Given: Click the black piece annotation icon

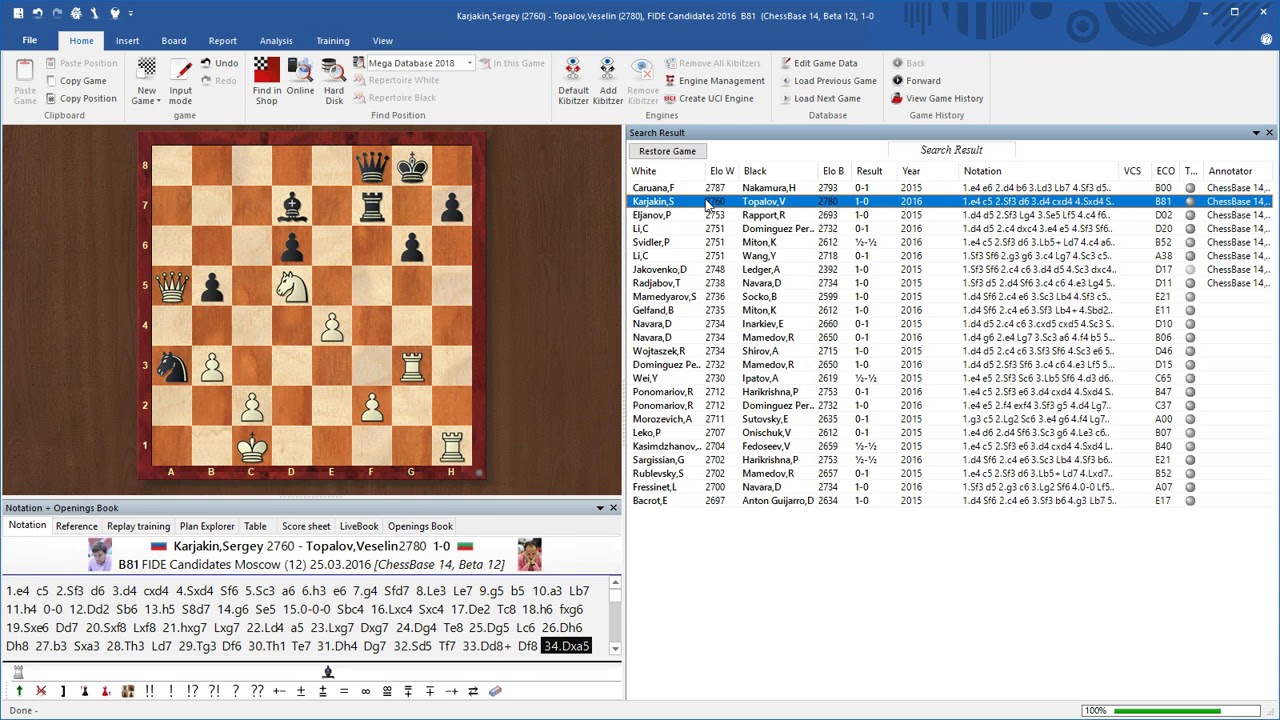Looking at the screenshot, I should tap(84, 691).
